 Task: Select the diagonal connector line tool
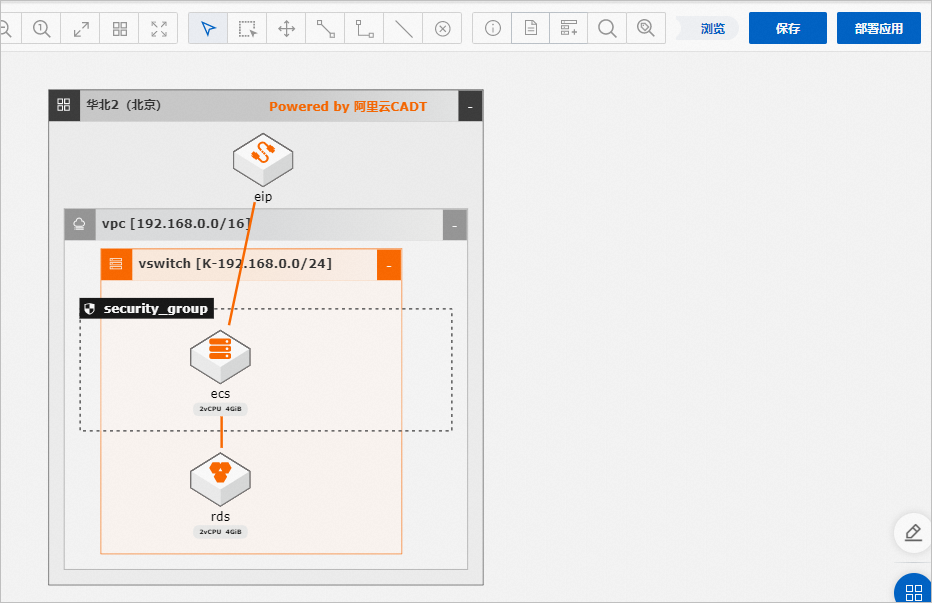pos(325,29)
